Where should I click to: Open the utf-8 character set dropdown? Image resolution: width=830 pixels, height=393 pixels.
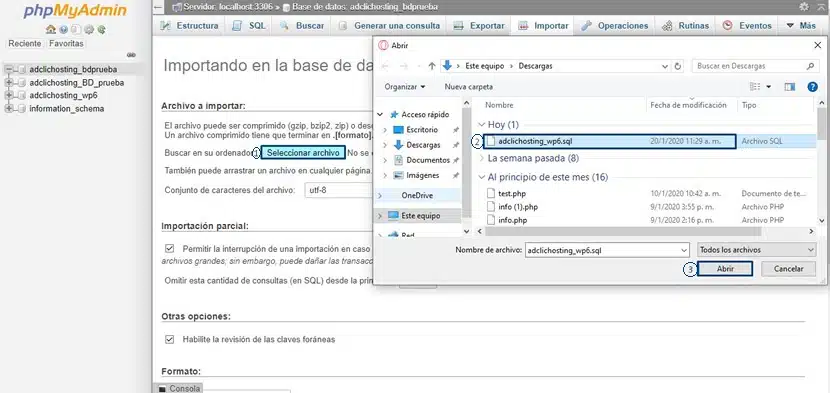339,190
